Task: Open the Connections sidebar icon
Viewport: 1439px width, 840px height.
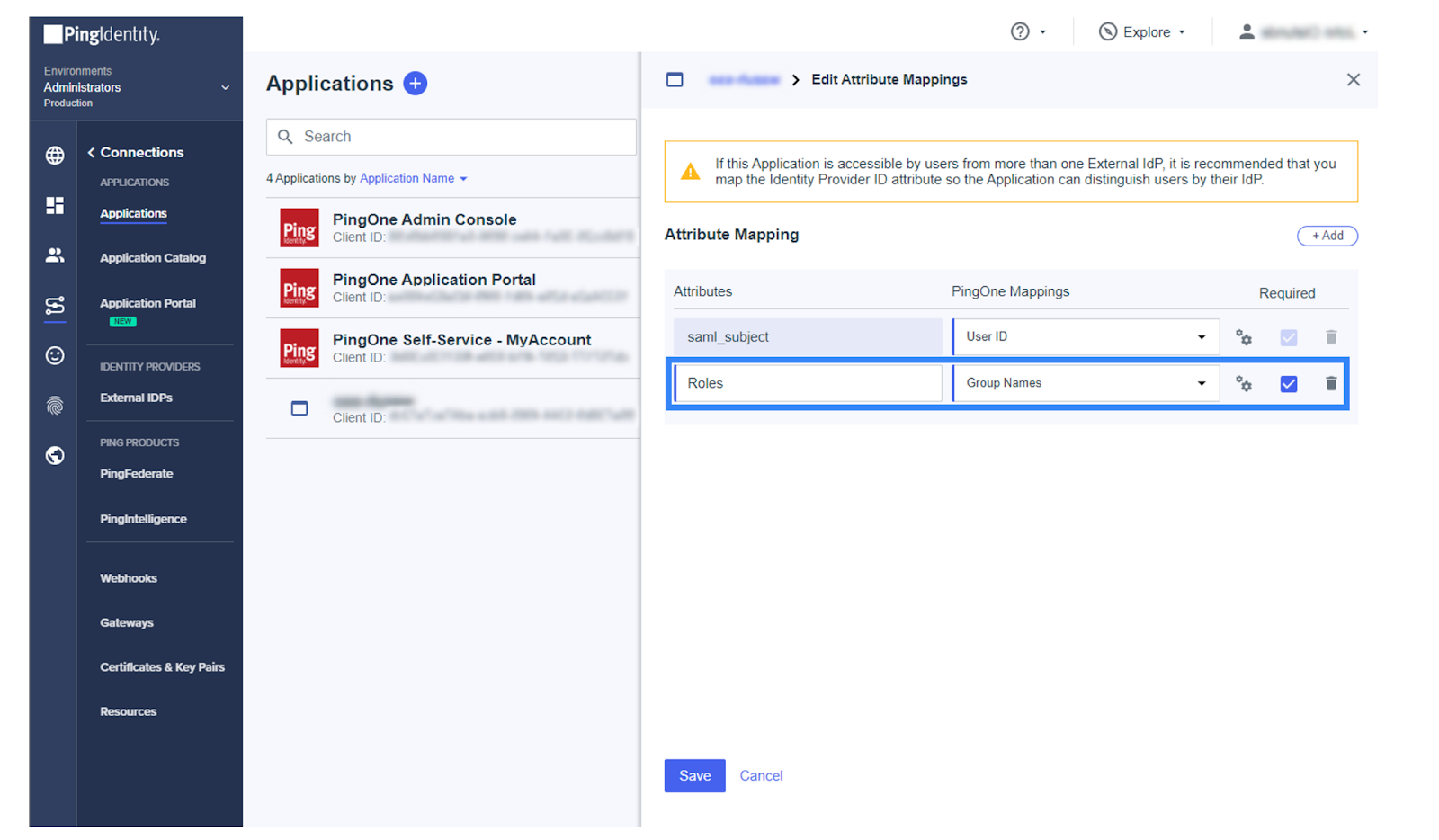Action: point(55,306)
